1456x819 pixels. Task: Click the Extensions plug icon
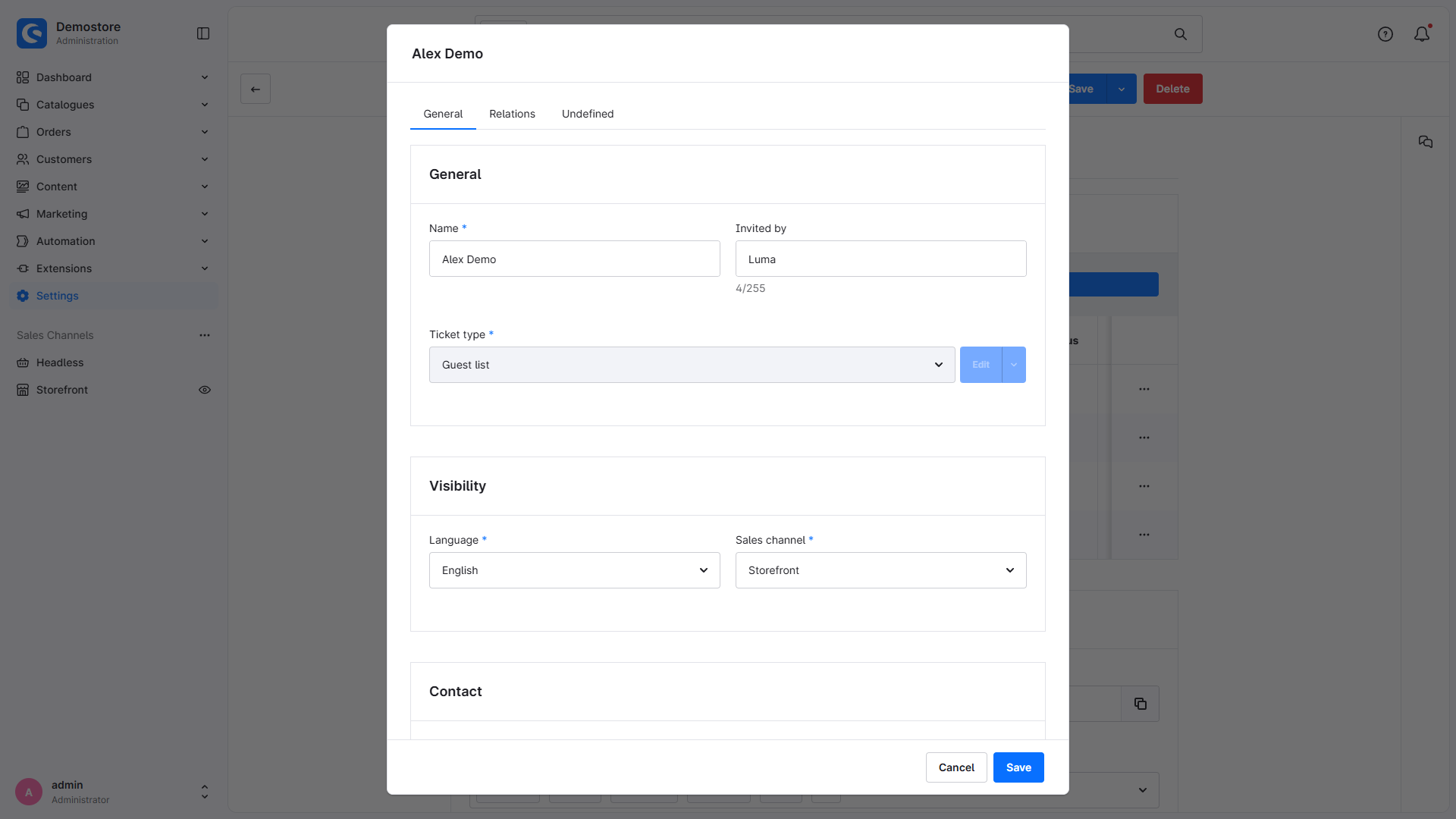tap(23, 268)
